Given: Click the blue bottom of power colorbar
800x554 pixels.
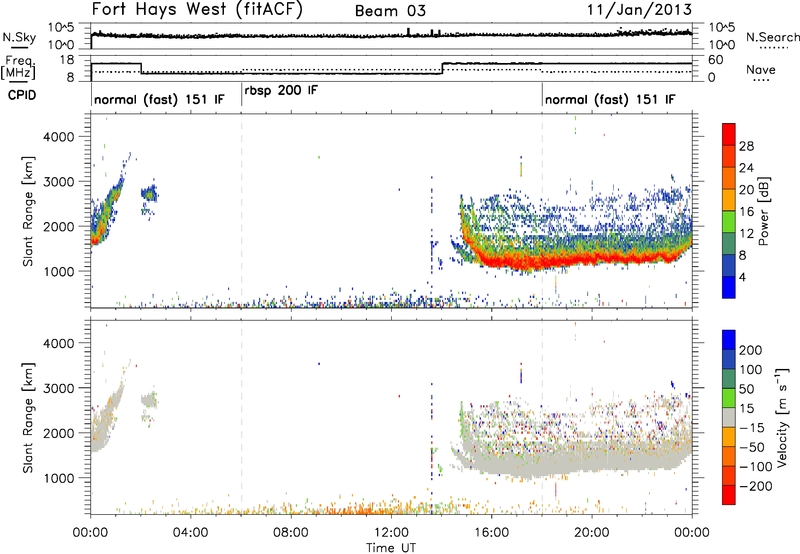Looking at the screenshot, I should (x=729, y=288).
